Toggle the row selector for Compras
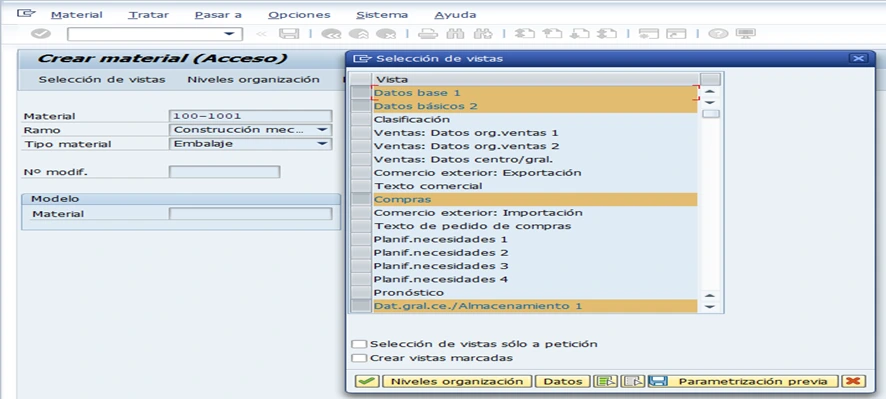 click(x=361, y=199)
